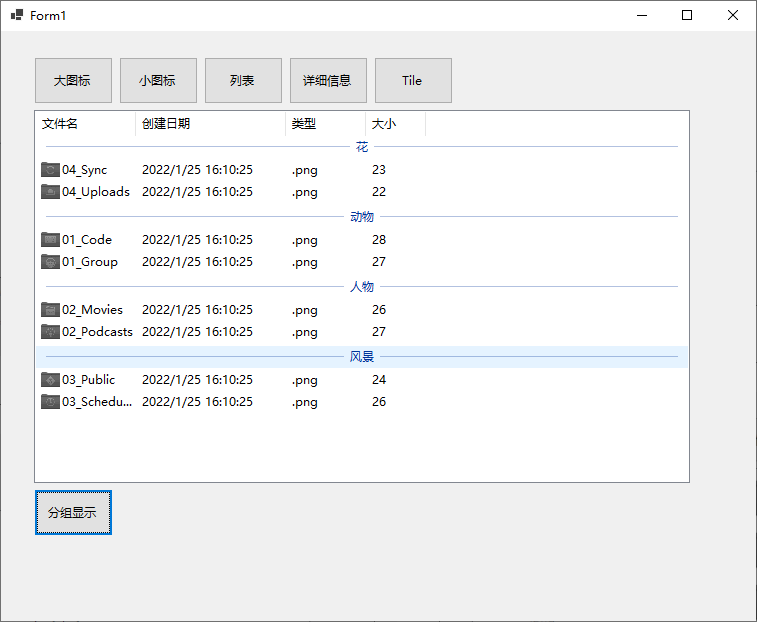Click the .png type of 02_Podcasts row
757x622 pixels.
(x=305, y=333)
